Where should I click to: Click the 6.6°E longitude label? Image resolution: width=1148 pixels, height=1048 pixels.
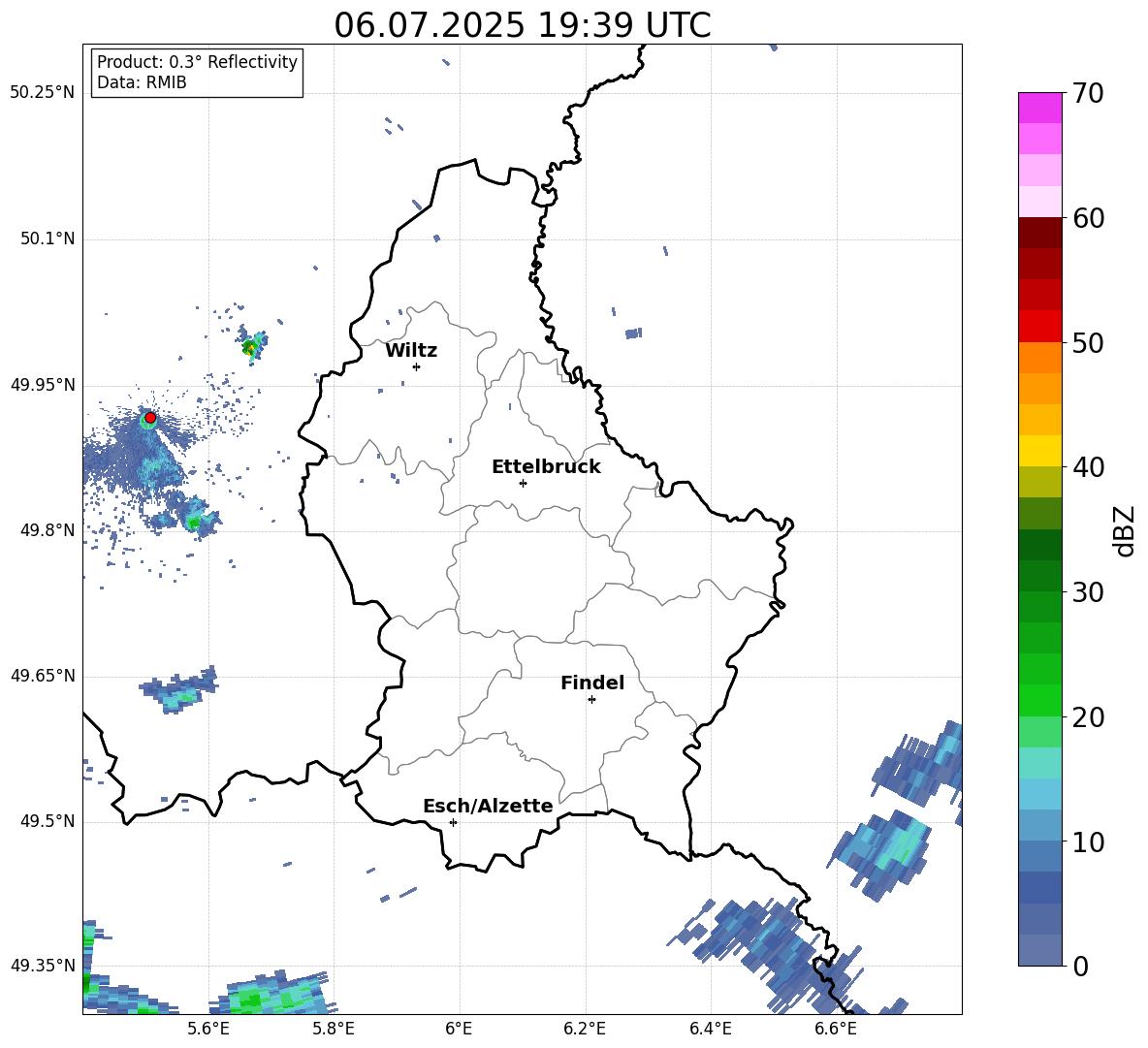pyautogui.click(x=836, y=1029)
